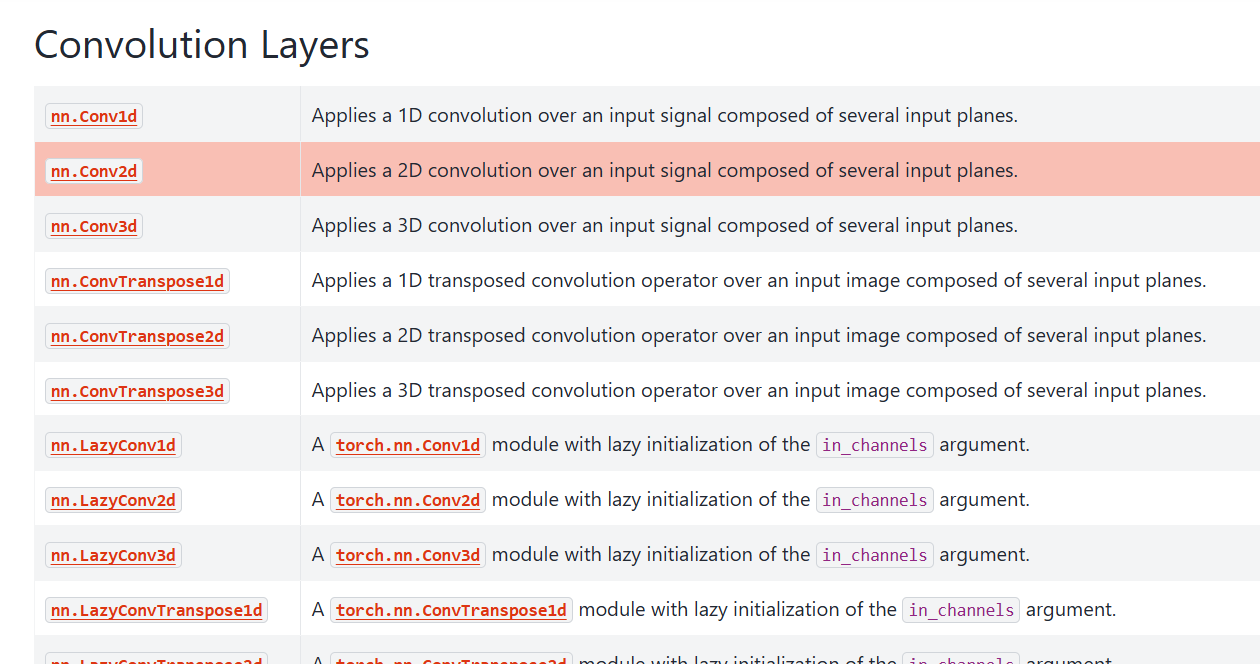1260x664 pixels.
Task: Click the Convolution Layers heading
Action: tap(202, 45)
